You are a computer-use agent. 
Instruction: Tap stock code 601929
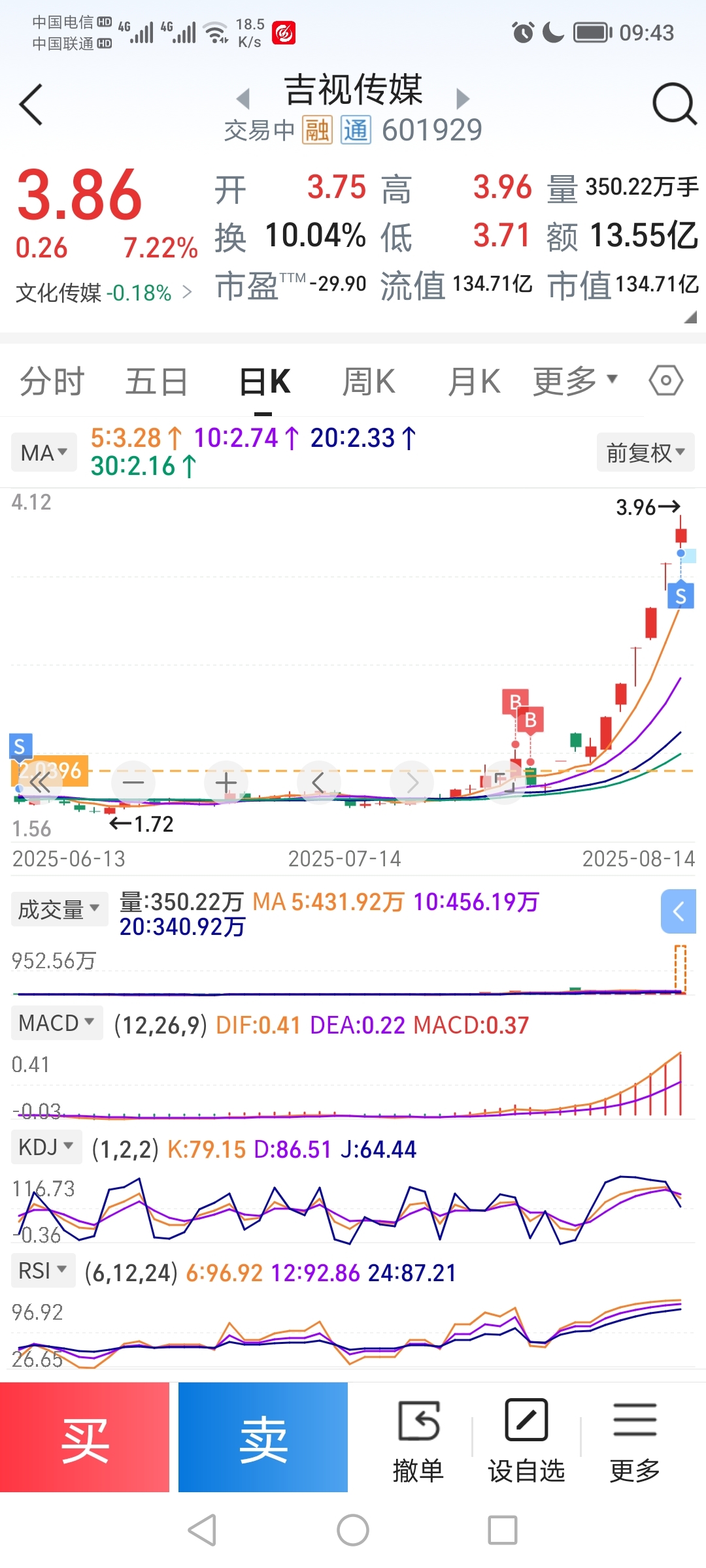pyautogui.click(x=432, y=130)
